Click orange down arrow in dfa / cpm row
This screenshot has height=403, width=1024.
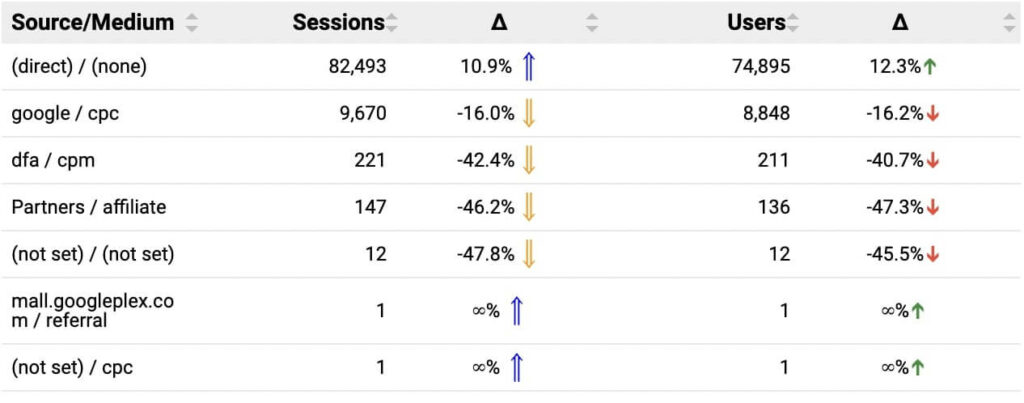(529, 160)
